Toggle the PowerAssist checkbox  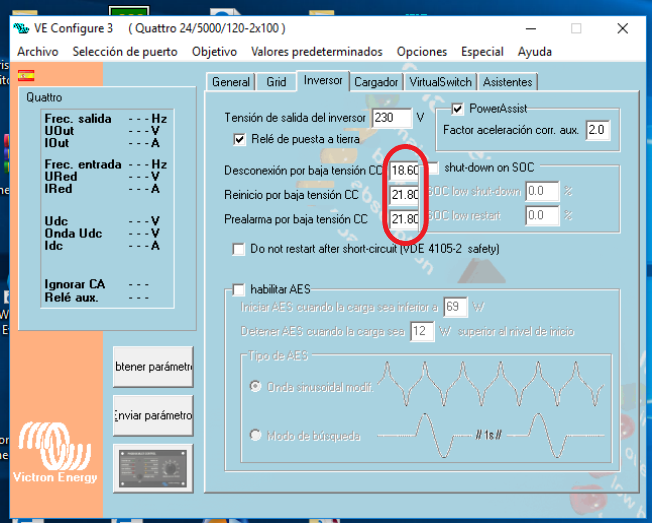(457, 109)
